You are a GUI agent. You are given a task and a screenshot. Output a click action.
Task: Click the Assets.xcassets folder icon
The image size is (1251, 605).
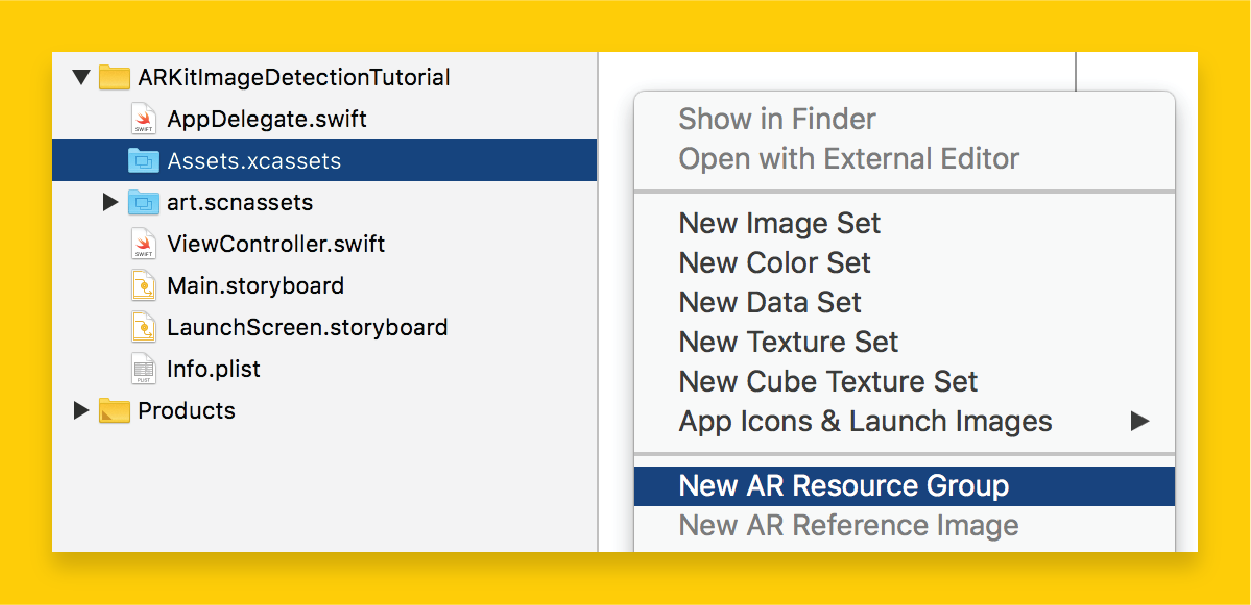pos(143,161)
